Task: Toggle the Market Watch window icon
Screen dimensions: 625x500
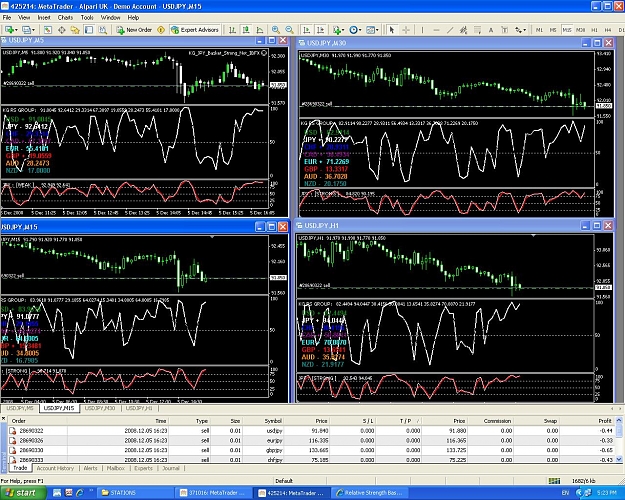Action: [48, 30]
